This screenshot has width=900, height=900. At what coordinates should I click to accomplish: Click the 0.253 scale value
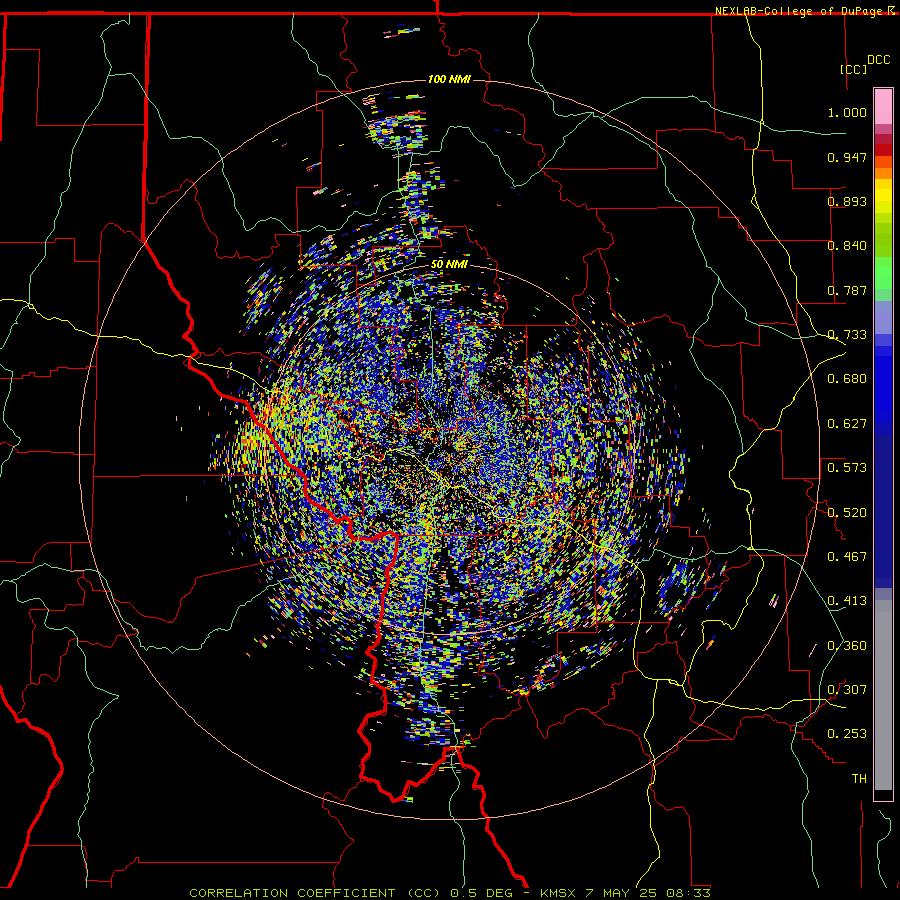coord(847,734)
